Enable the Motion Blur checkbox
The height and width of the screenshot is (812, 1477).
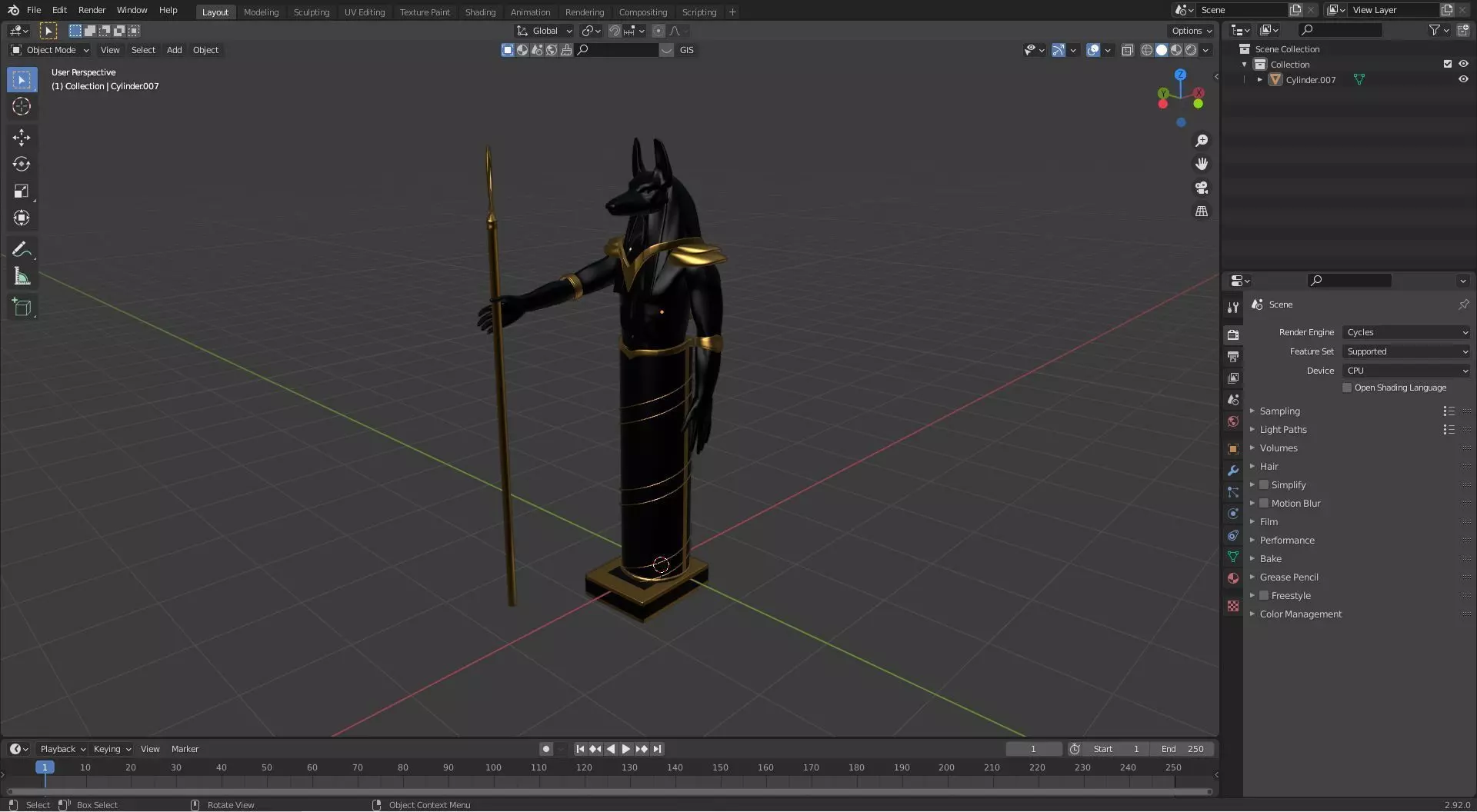point(1264,504)
